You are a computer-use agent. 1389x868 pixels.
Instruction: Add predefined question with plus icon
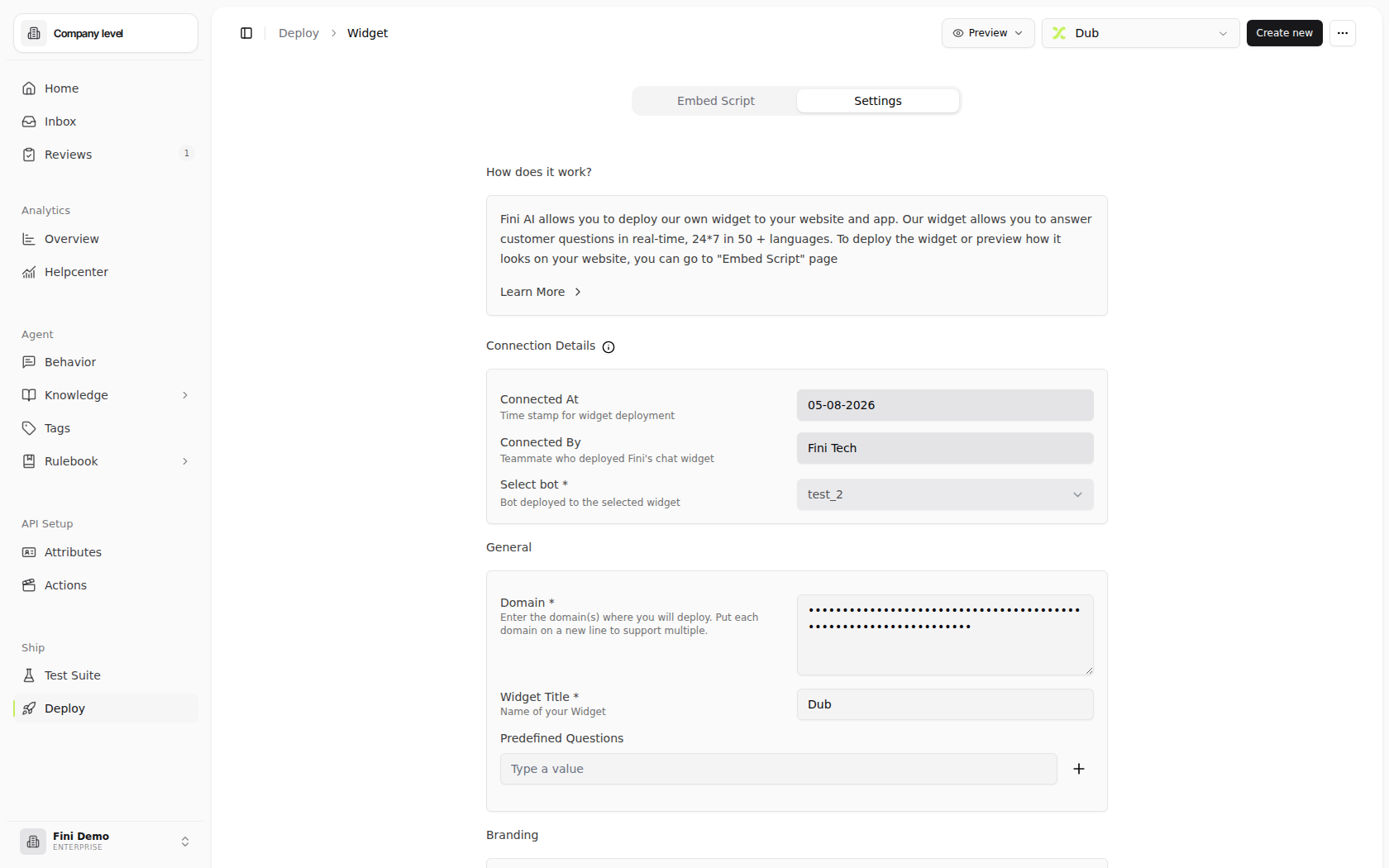1079,769
